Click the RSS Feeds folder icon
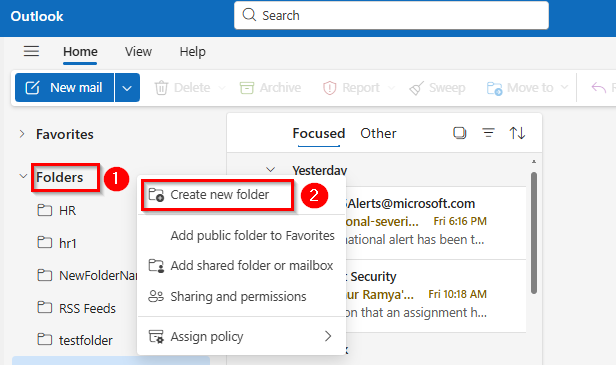 click(44, 307)
